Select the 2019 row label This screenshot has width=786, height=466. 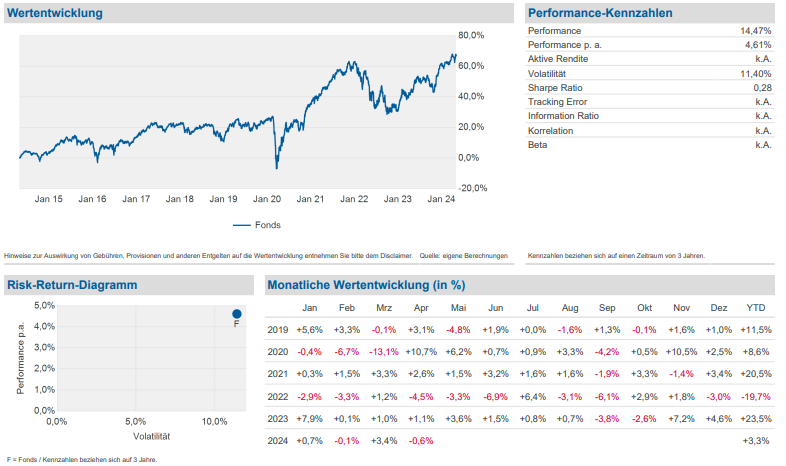coord(277,330)
